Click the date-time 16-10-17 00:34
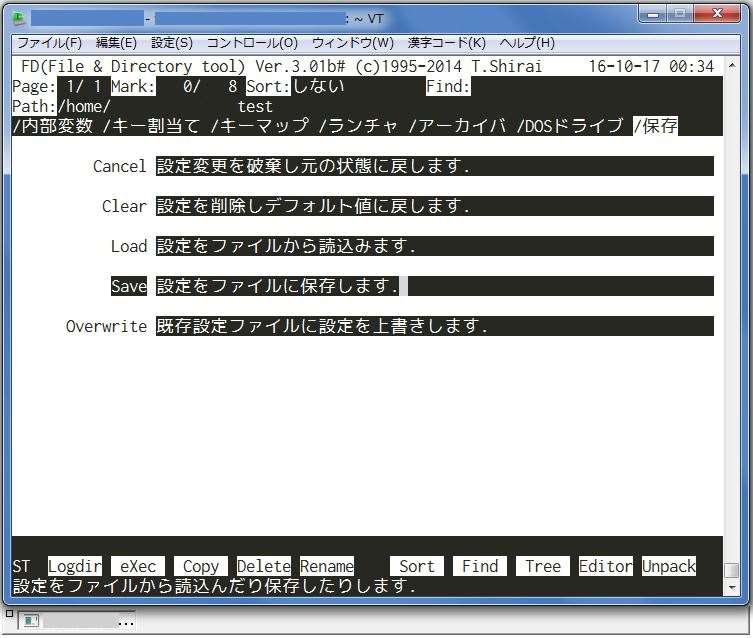Image resolution: width=753 pixels, height=638 pixels. point(651,66)
